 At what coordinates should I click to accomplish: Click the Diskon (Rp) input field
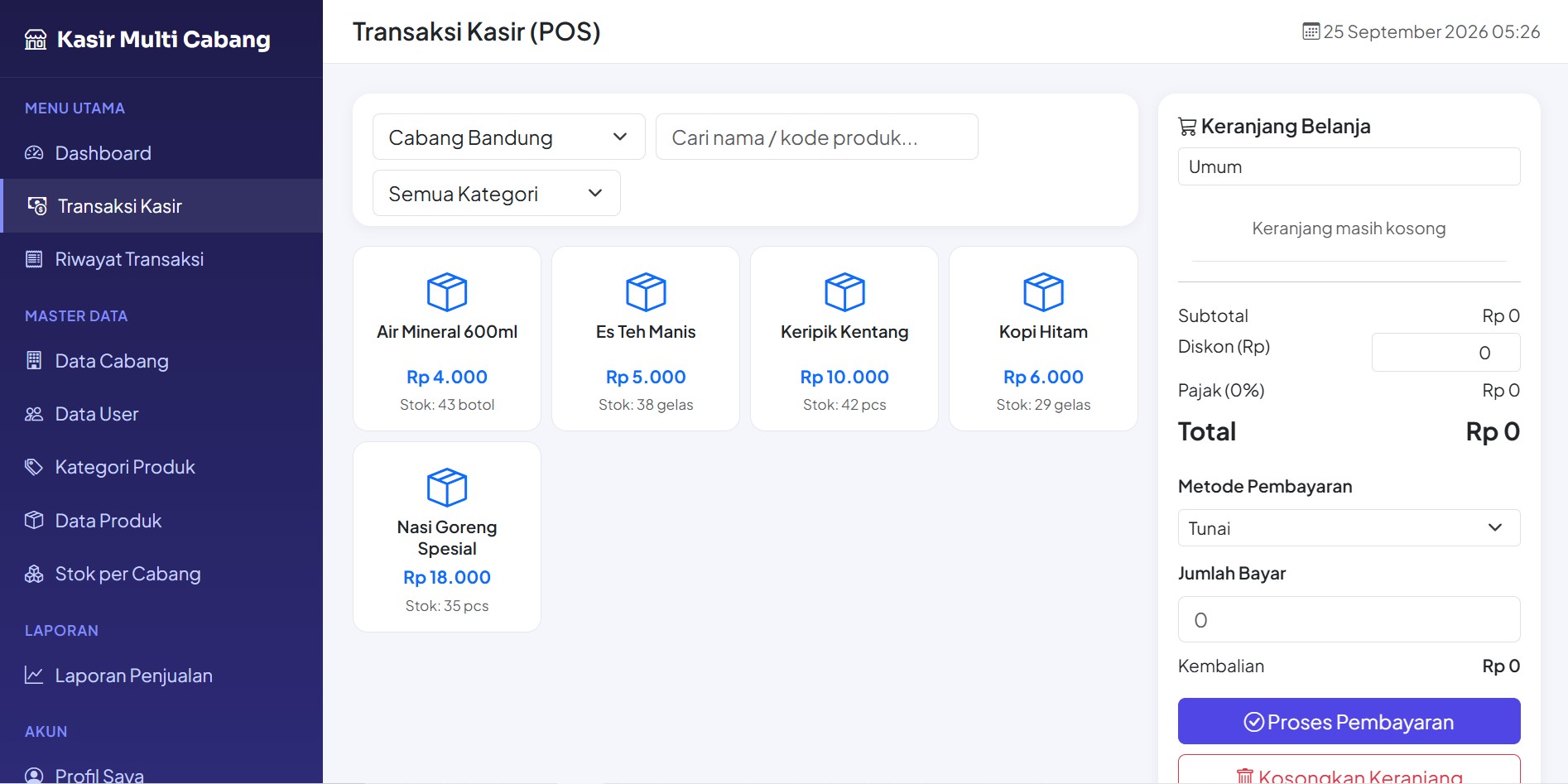(x=1445, y=353)
